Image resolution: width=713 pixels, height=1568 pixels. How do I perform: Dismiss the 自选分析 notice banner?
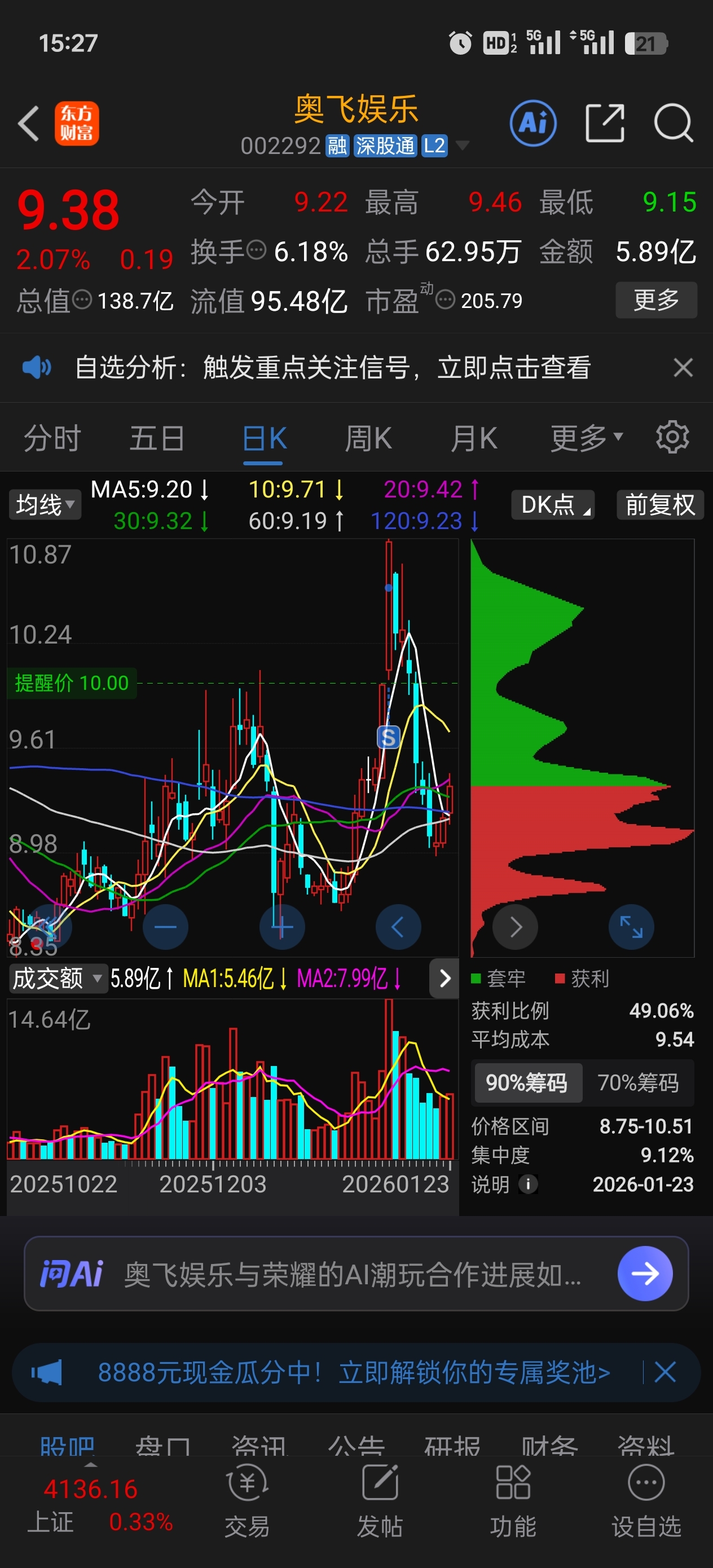point(683,368)
